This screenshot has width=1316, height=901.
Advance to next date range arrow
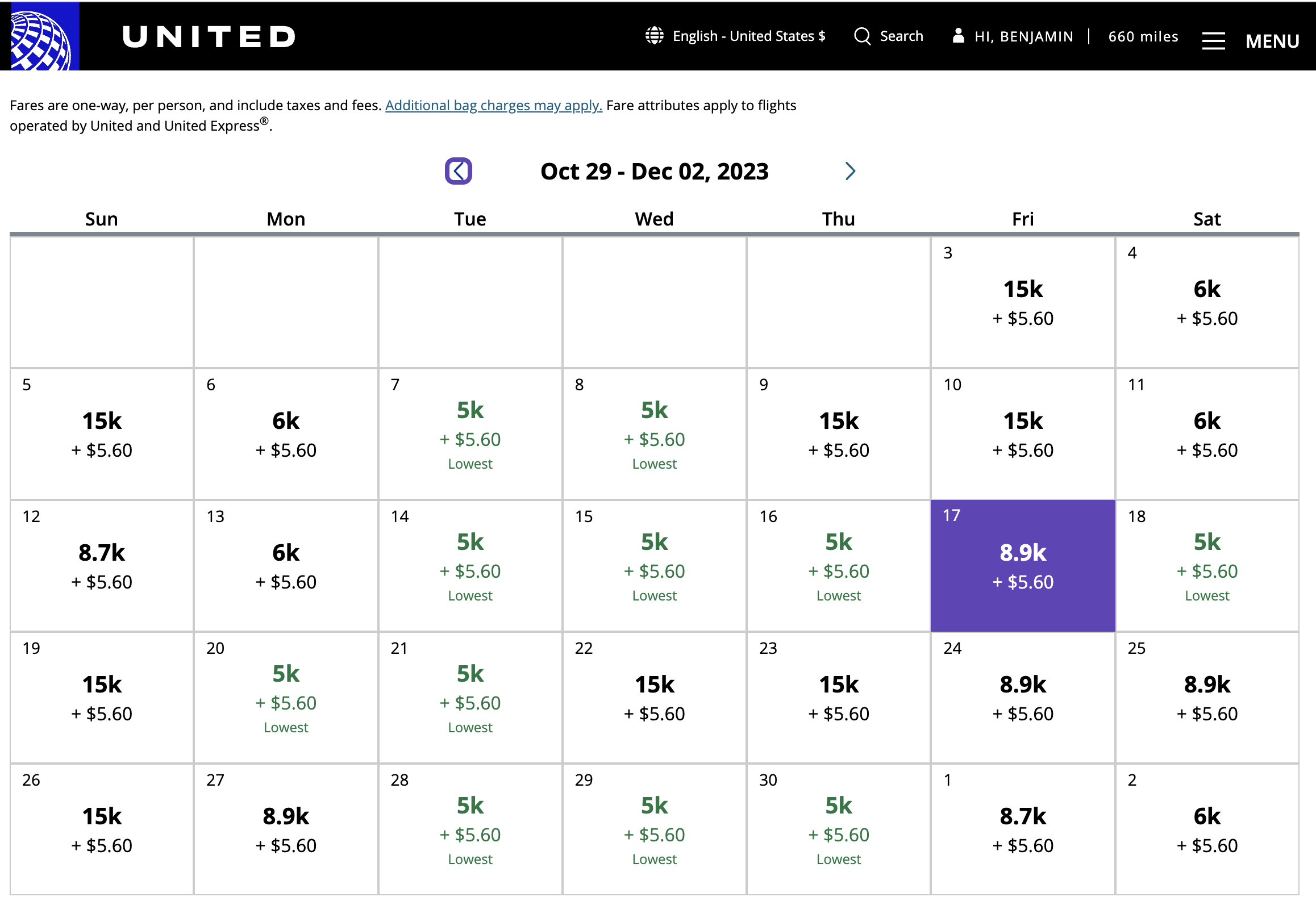click(x=850, y=171)
